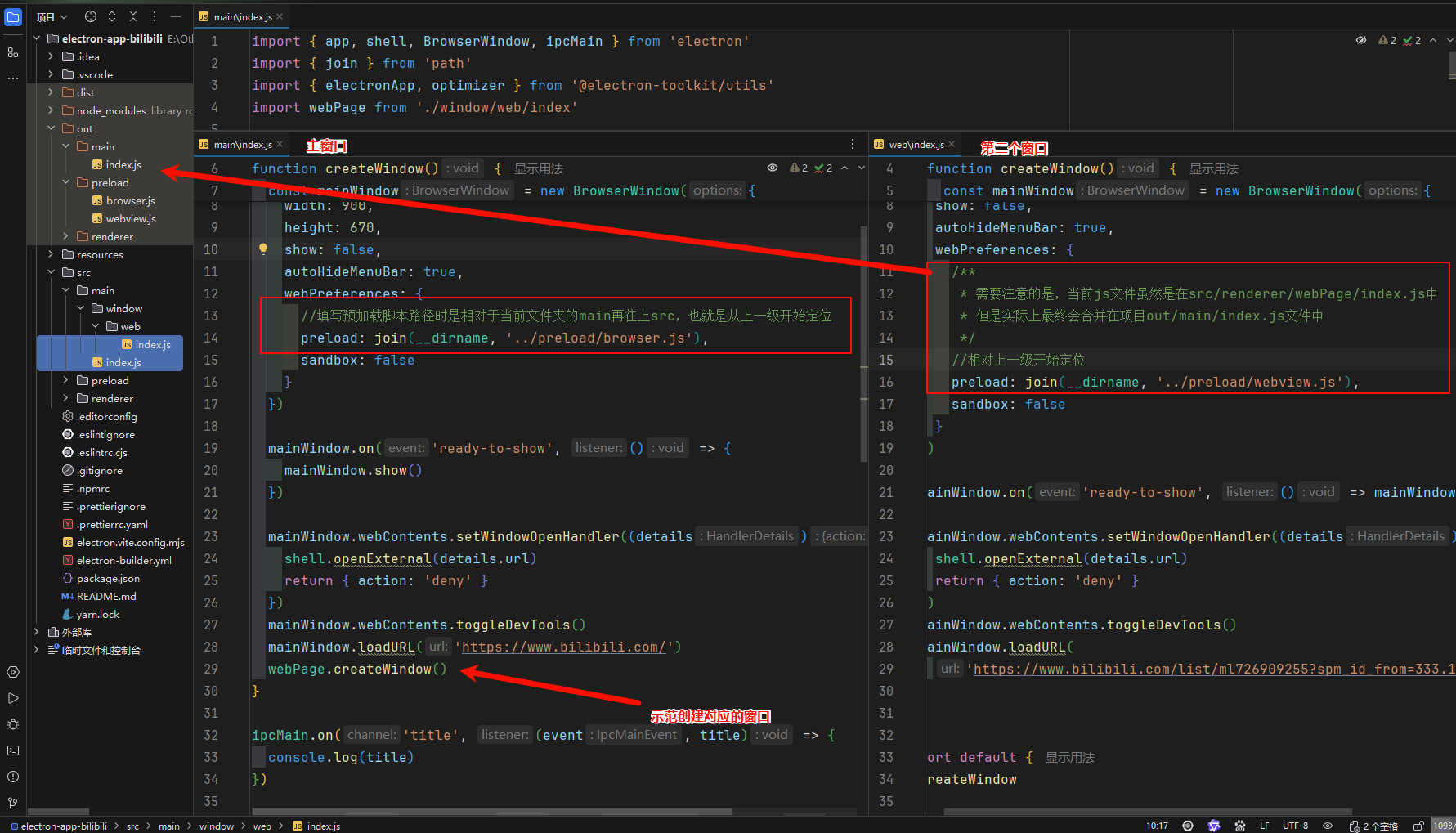Close the lower main\index.js tab
The width and height of the screenshot is (1456, 833).
[x=280, y=144]
